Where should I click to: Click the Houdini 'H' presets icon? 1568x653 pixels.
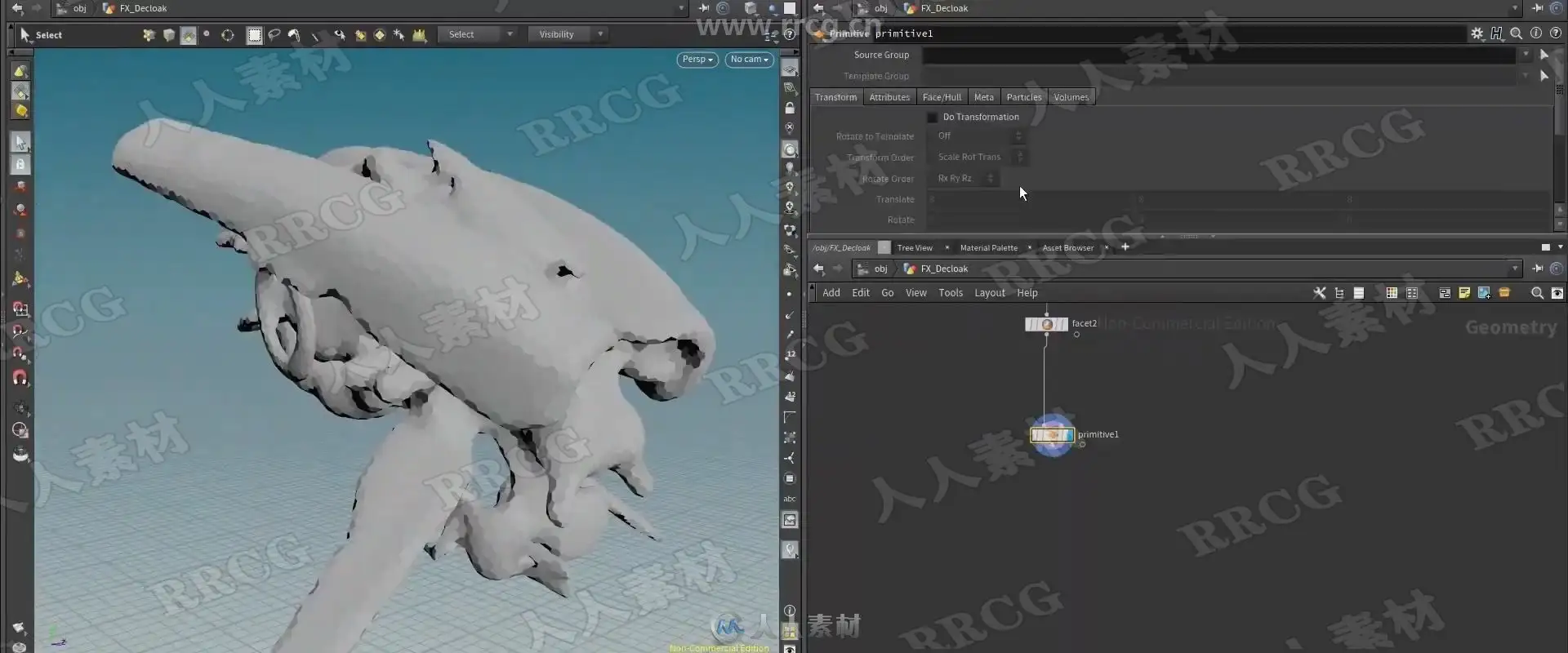[x=1496, y=33]
